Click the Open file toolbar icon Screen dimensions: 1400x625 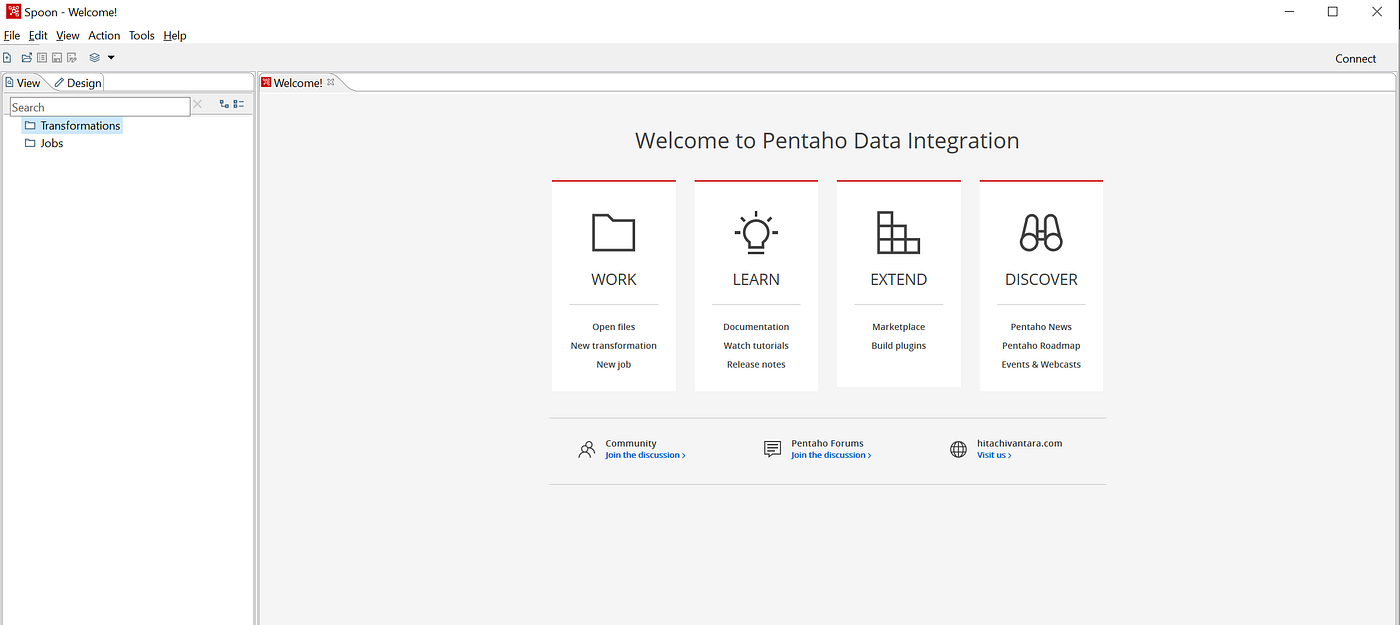[x=27, y=58]
